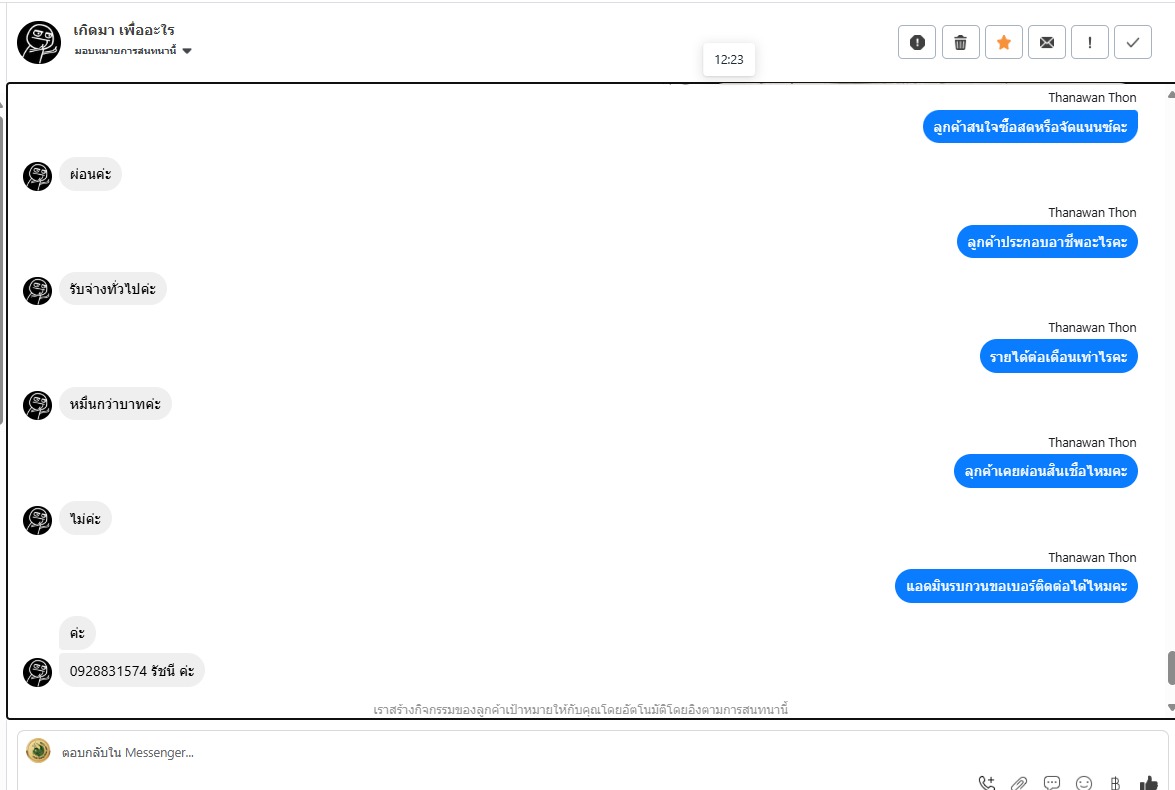Image resolution: width=1175 pixels, height=790 pixels.
Task: Click customer avatar beside 0928831574 message
Action: 37,672
